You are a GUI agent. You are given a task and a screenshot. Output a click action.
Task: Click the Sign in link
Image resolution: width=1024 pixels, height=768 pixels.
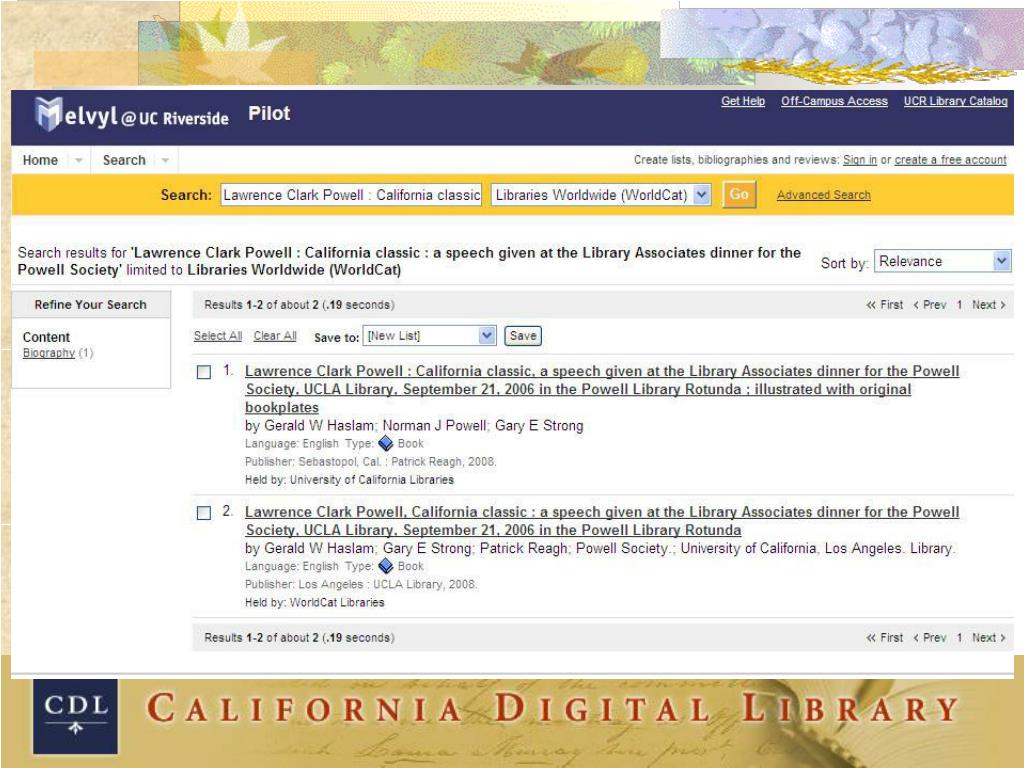tap(860, 160)
